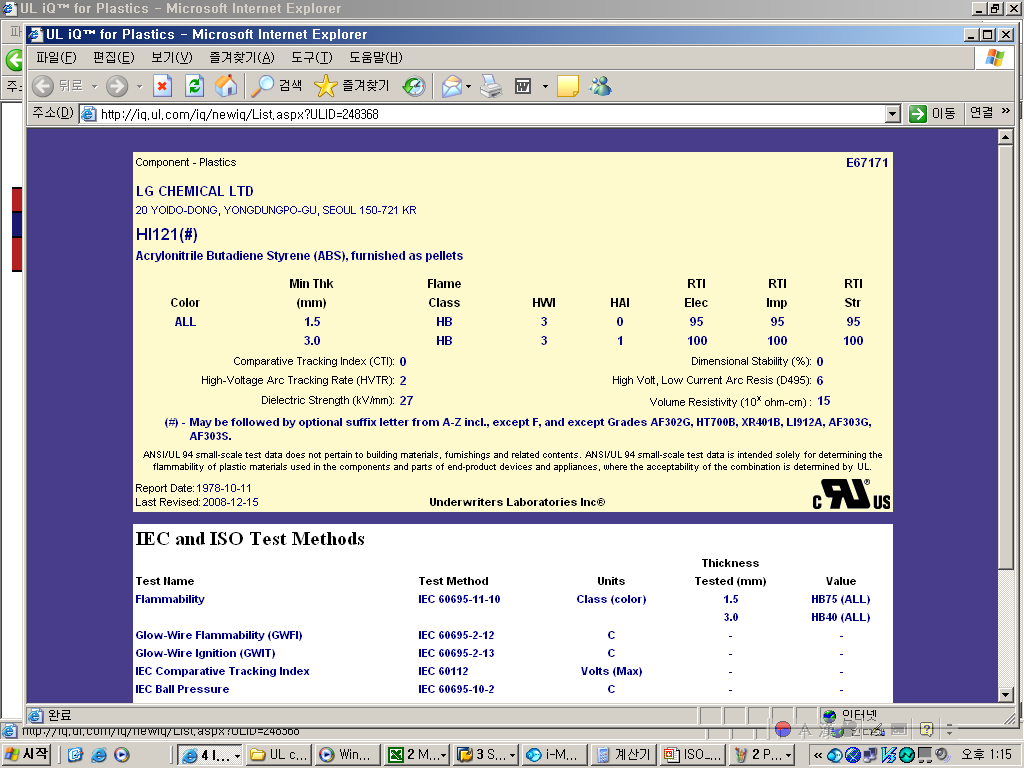This screenshot has width=1024, height=768.
Task: Open the 보기(V) menu
Action: click(x=172, y=57)
